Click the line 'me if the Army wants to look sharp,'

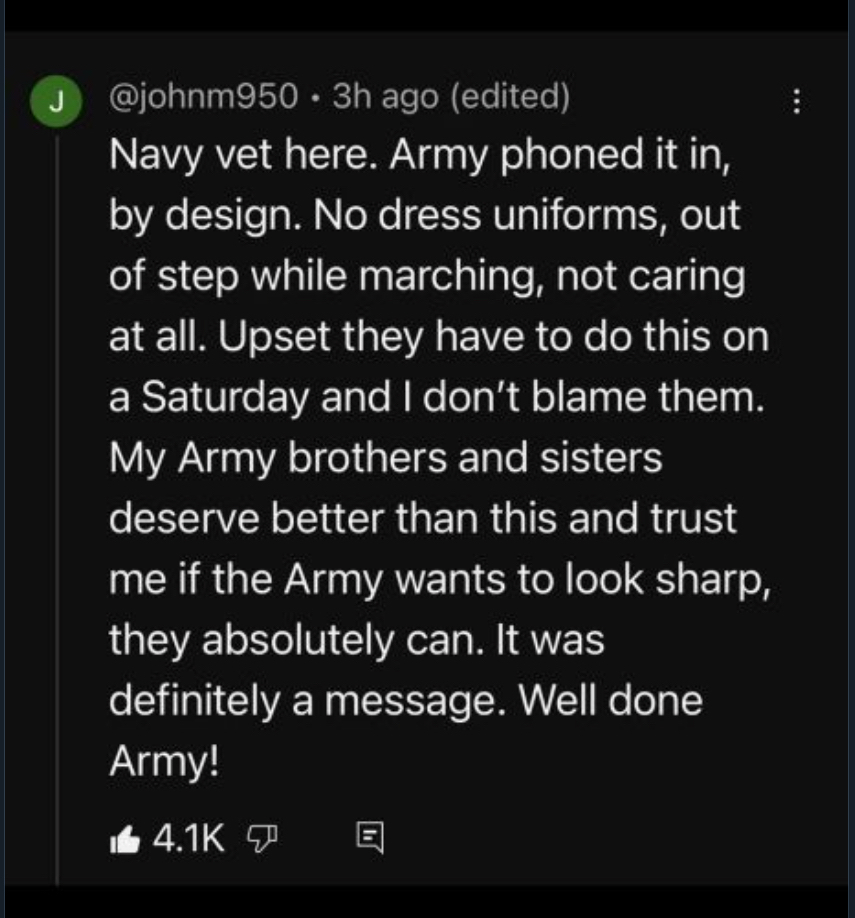click(440, 580)
